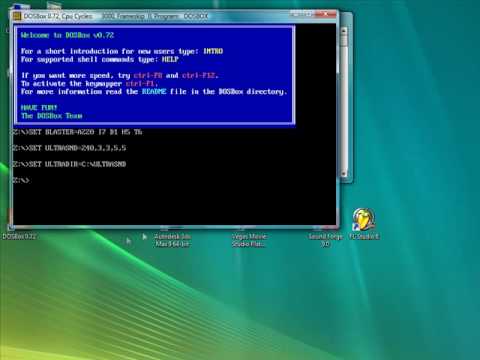Click the red ctrl-F1 keymapper shortcut text

pos(140,83)
